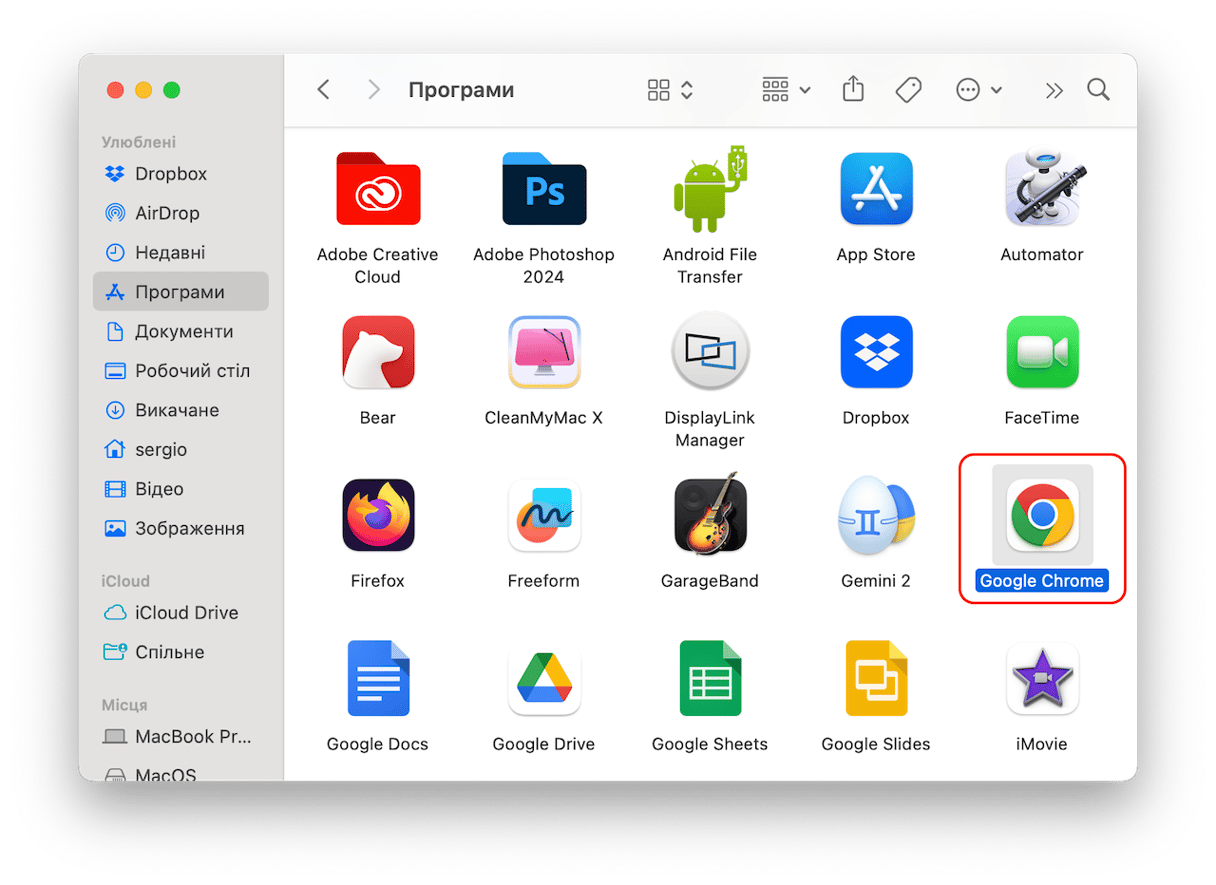This screenshot has width=1216, height=885.
Task: Click the Android File Transfer name label
Action: pos(710,266)
